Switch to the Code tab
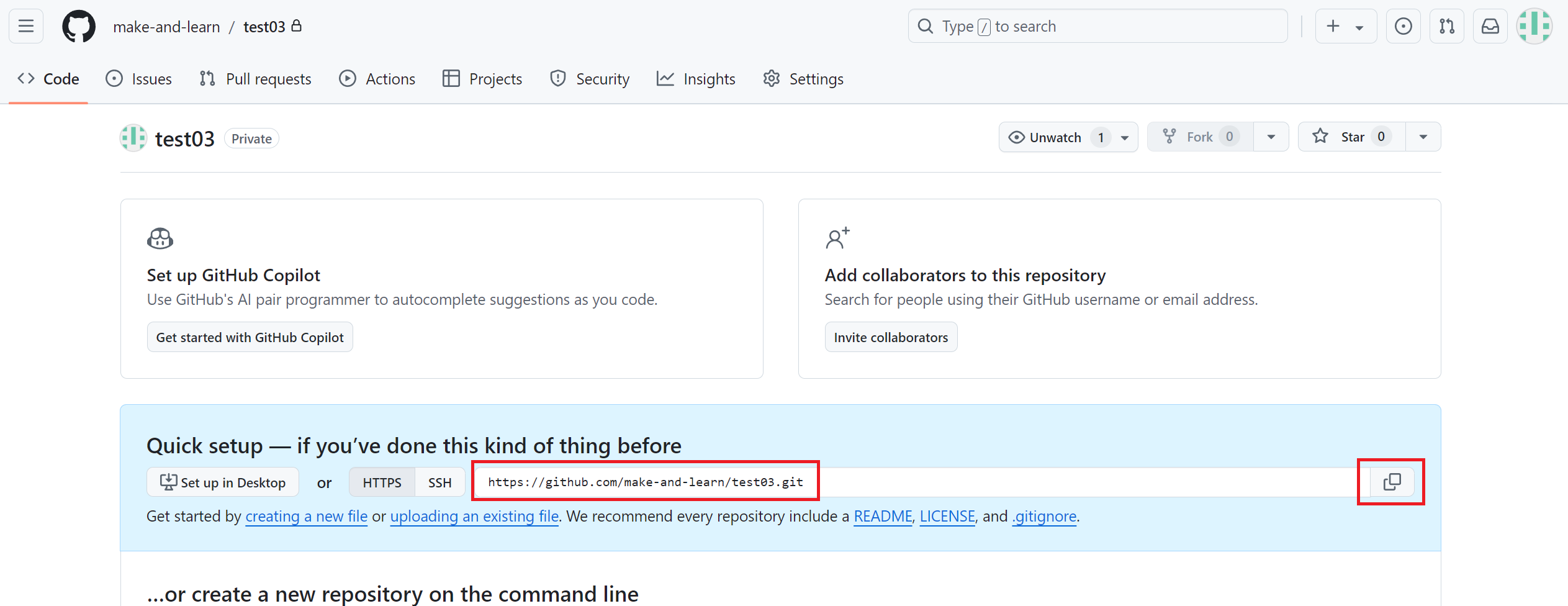 tap(48, 79)
